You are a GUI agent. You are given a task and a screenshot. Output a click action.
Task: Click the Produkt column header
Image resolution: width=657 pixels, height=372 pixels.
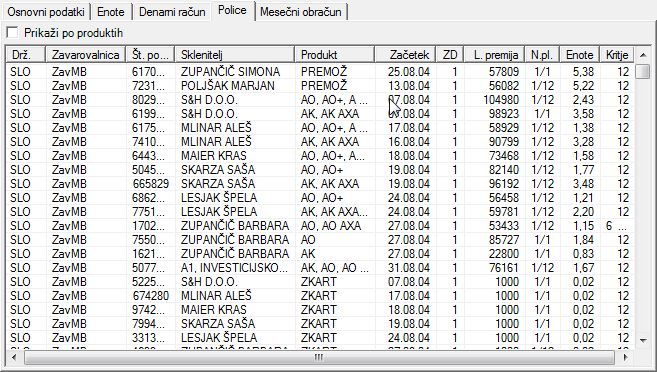(335, 55)
